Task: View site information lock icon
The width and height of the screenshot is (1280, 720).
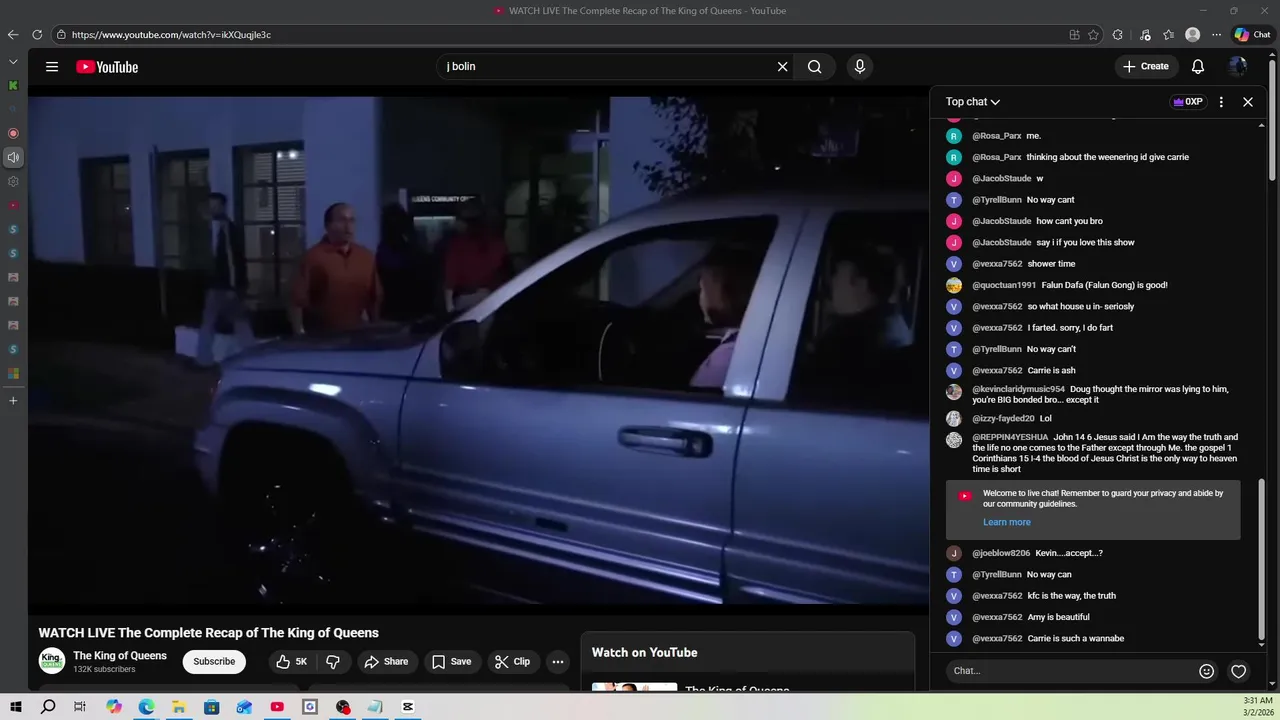Action: point(61,35)
